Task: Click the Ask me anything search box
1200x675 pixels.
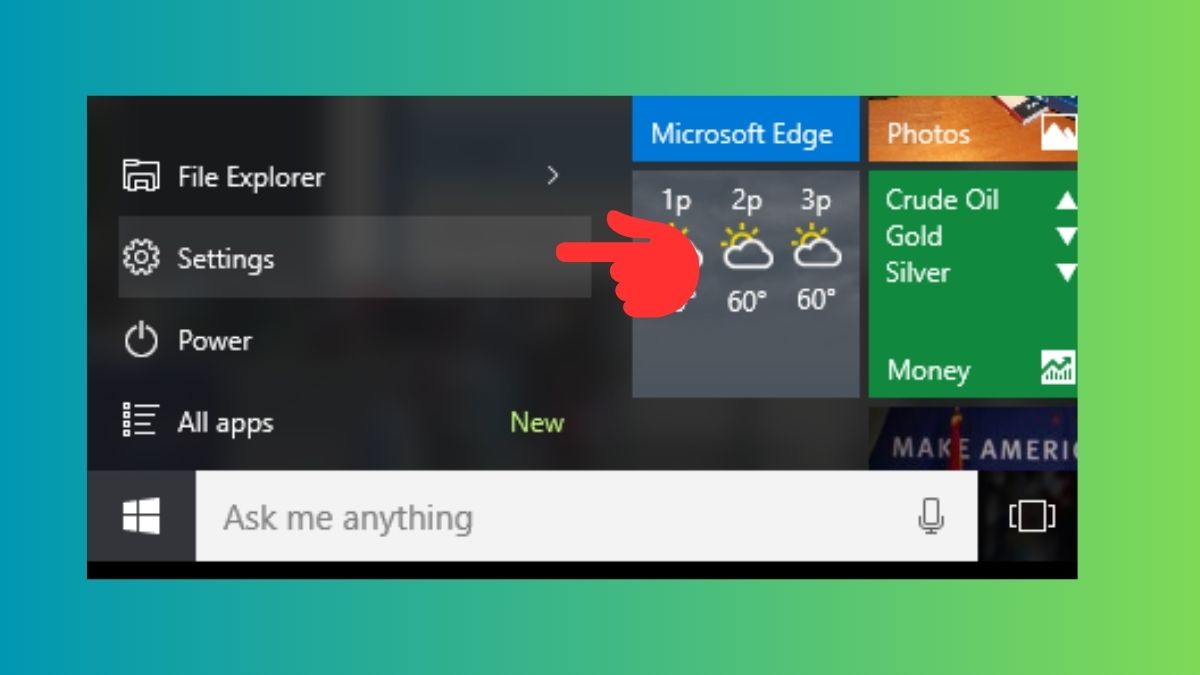Action: [x=586, y=517]
